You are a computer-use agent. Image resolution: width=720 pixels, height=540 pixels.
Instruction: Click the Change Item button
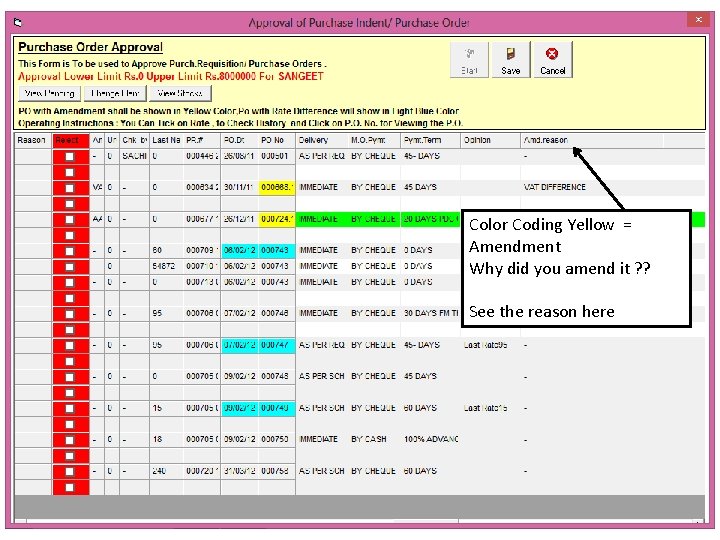pos(115,93)
